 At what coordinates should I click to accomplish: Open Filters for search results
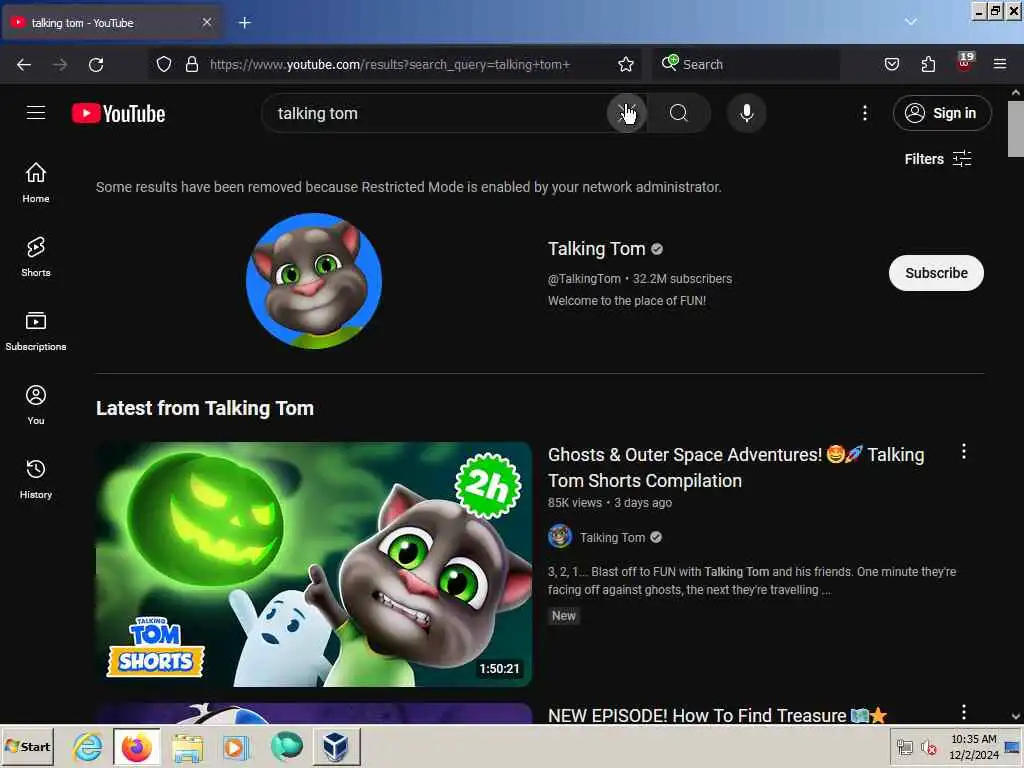tap(938, 159)
